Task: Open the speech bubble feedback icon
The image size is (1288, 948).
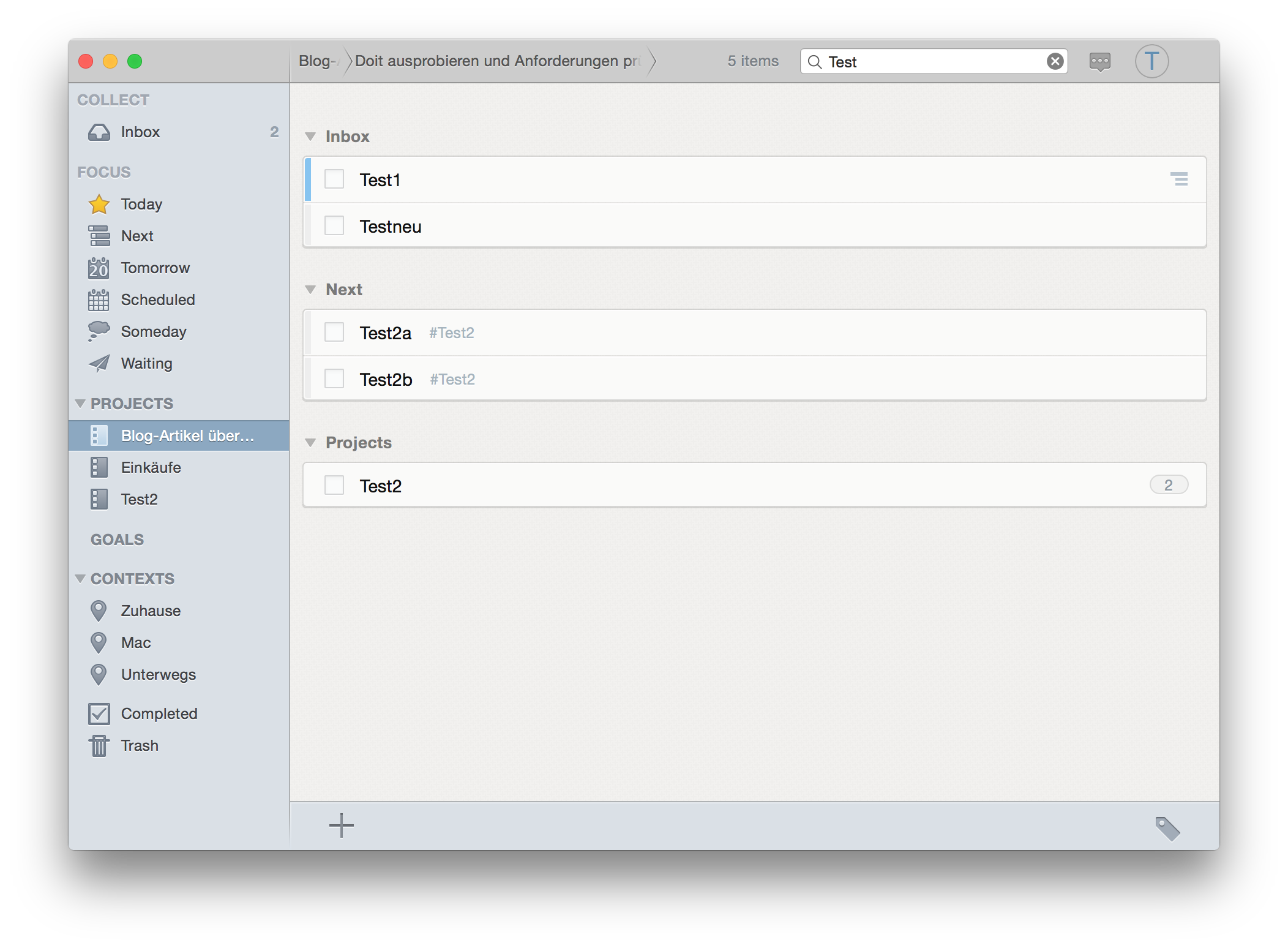Action: click(x=1100, y=62)
